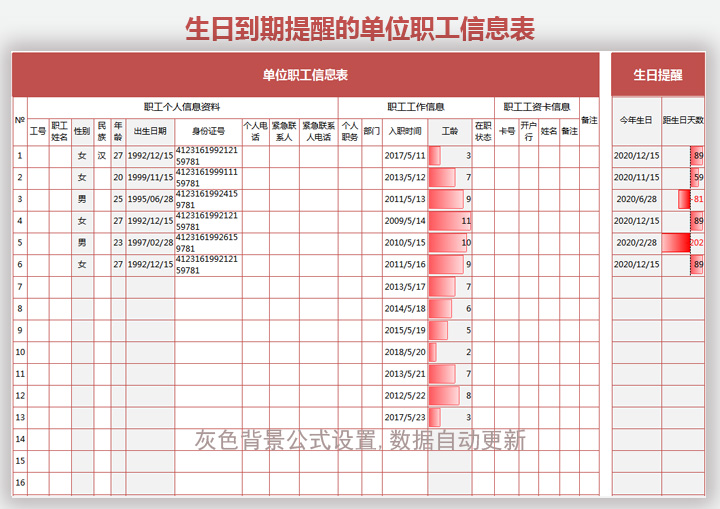
Task: Select the 职工工资卡信息 group header
Action: click(x=537, y=107)
